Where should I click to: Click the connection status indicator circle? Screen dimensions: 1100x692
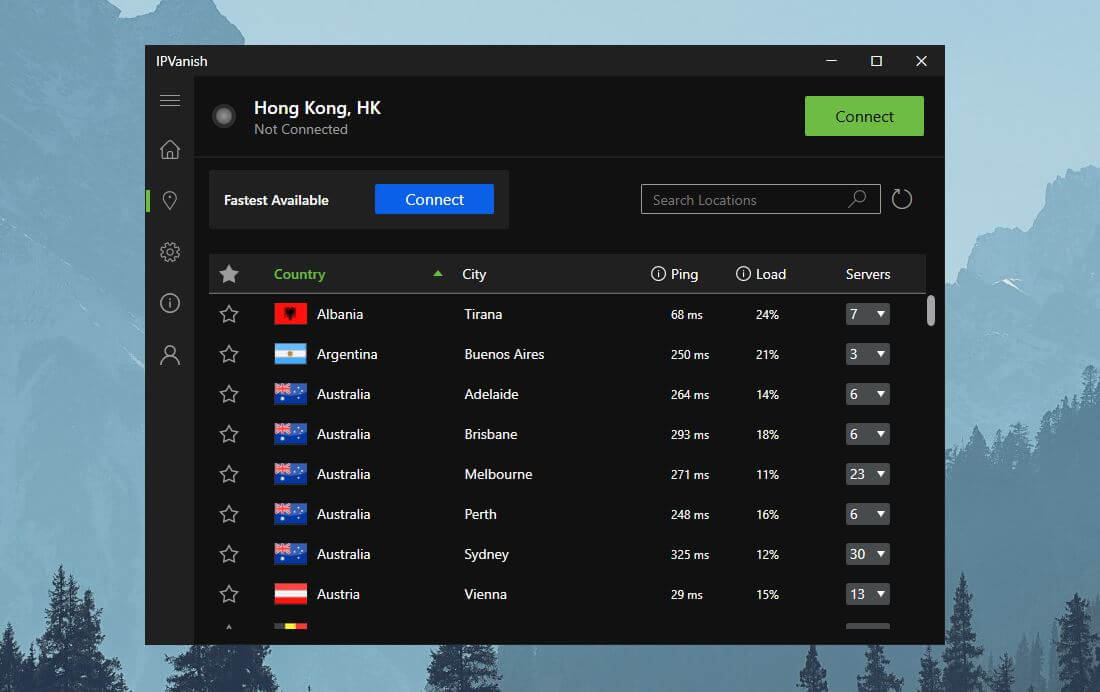tap(224, 116)
